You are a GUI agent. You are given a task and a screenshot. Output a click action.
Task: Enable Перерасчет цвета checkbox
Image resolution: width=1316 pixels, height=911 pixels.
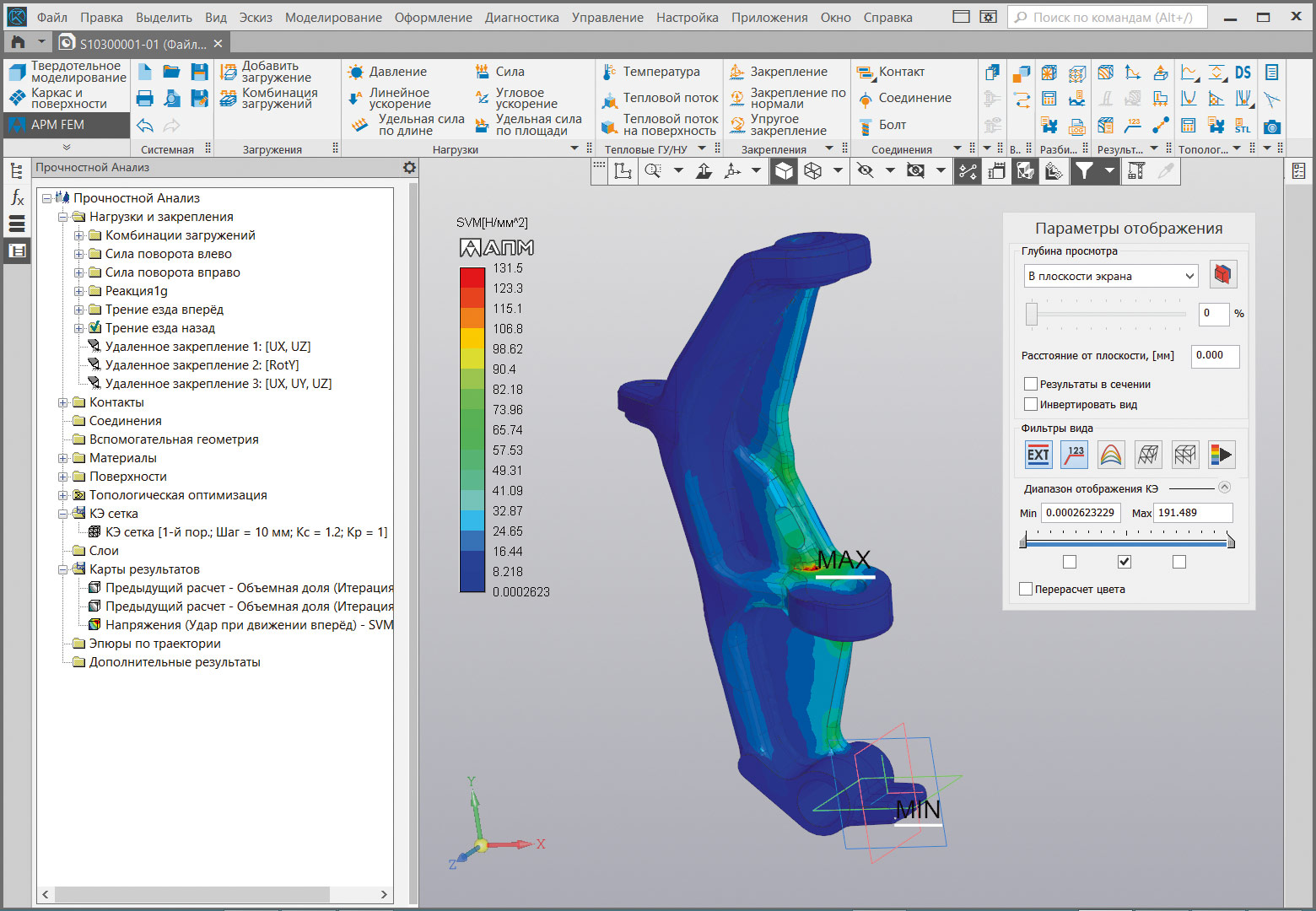(x=1026, y=589)
